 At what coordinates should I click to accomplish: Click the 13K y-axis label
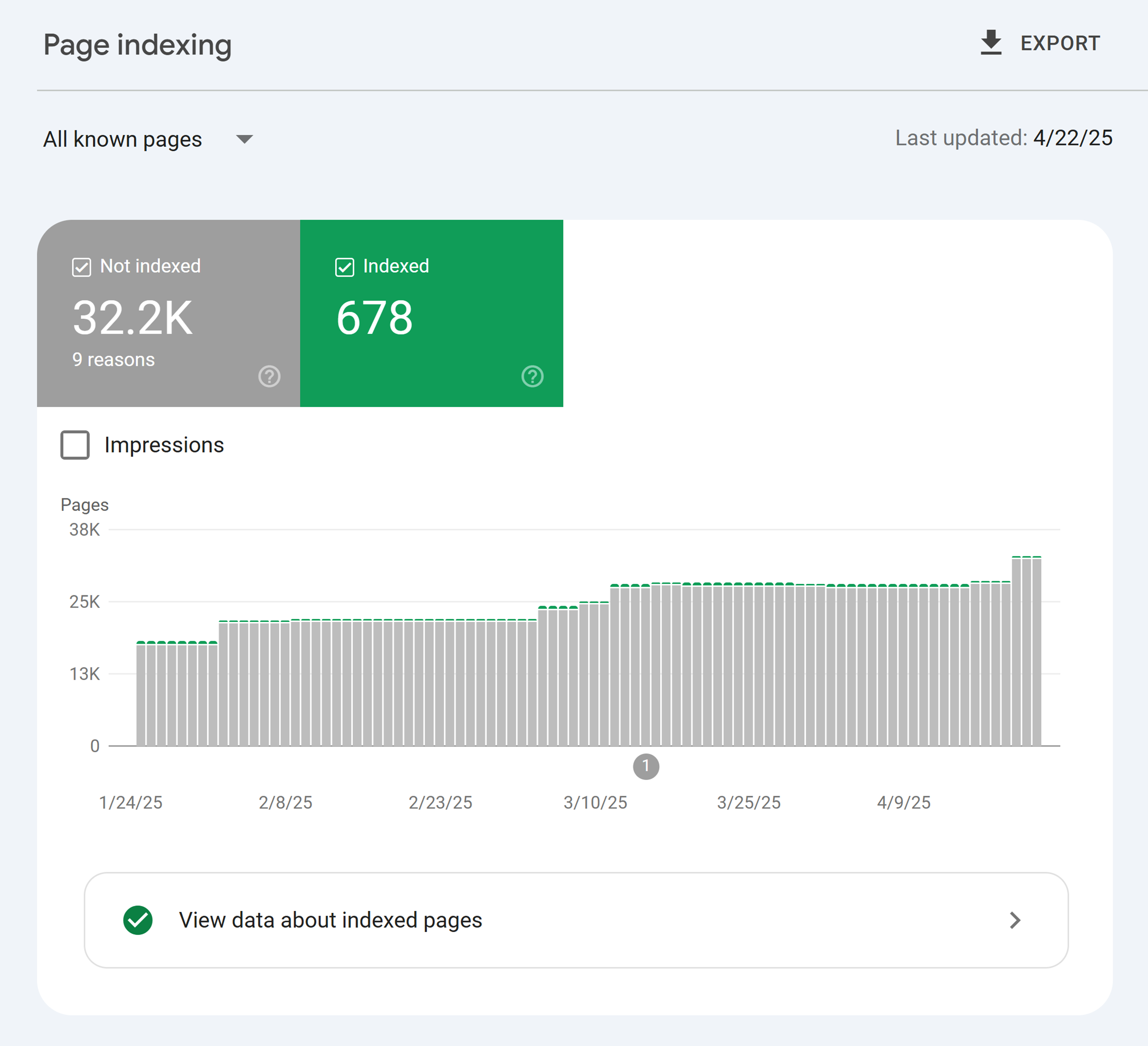84,674
